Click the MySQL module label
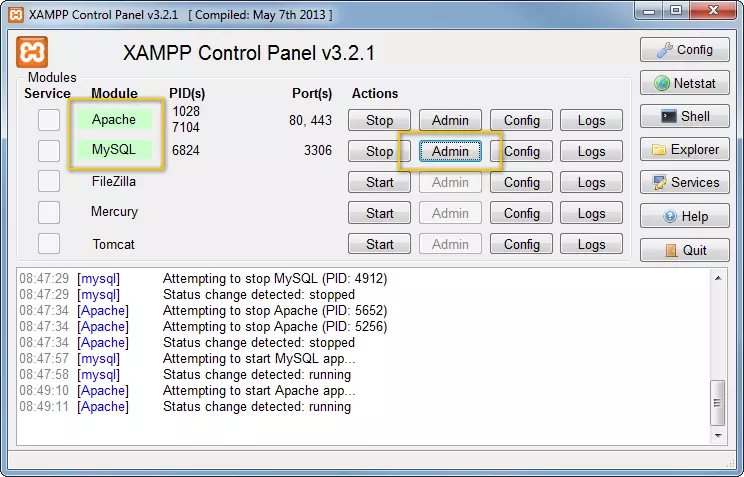The height and width of the screenshot is (477, 744). click(x=114, y=150)
